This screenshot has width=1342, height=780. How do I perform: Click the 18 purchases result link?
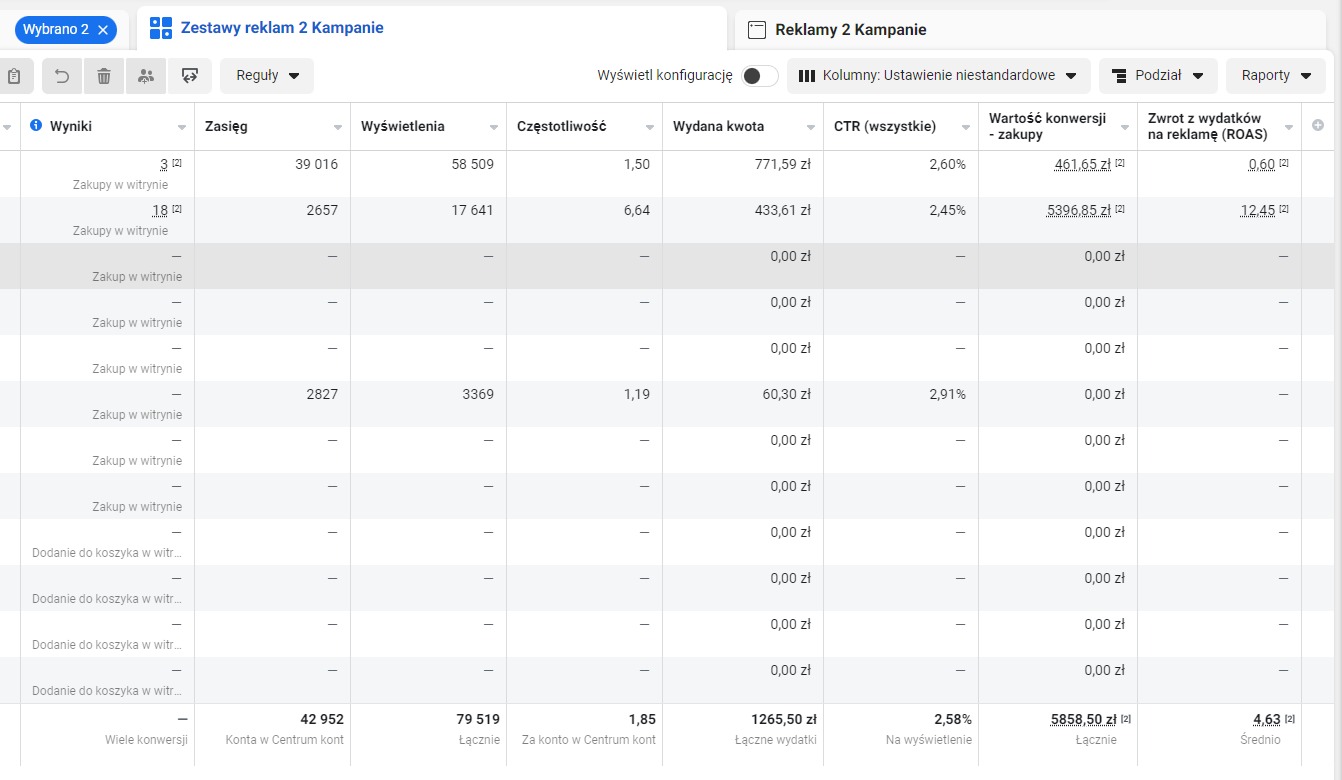160,210
